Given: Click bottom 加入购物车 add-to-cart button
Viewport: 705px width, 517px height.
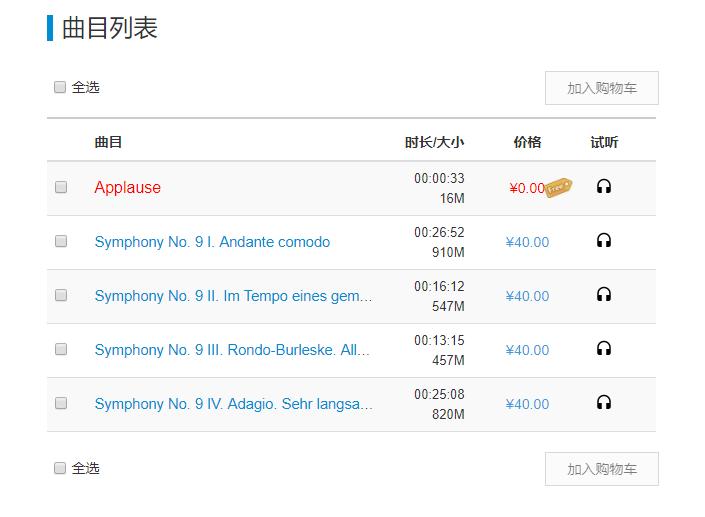Looking at the screenshot, I should click(602, 469).
